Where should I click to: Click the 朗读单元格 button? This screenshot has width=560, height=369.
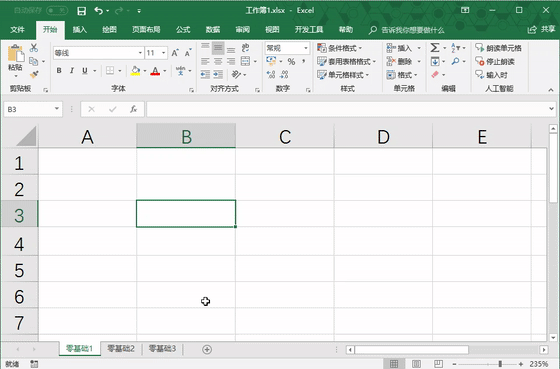[x=498, y=48]
